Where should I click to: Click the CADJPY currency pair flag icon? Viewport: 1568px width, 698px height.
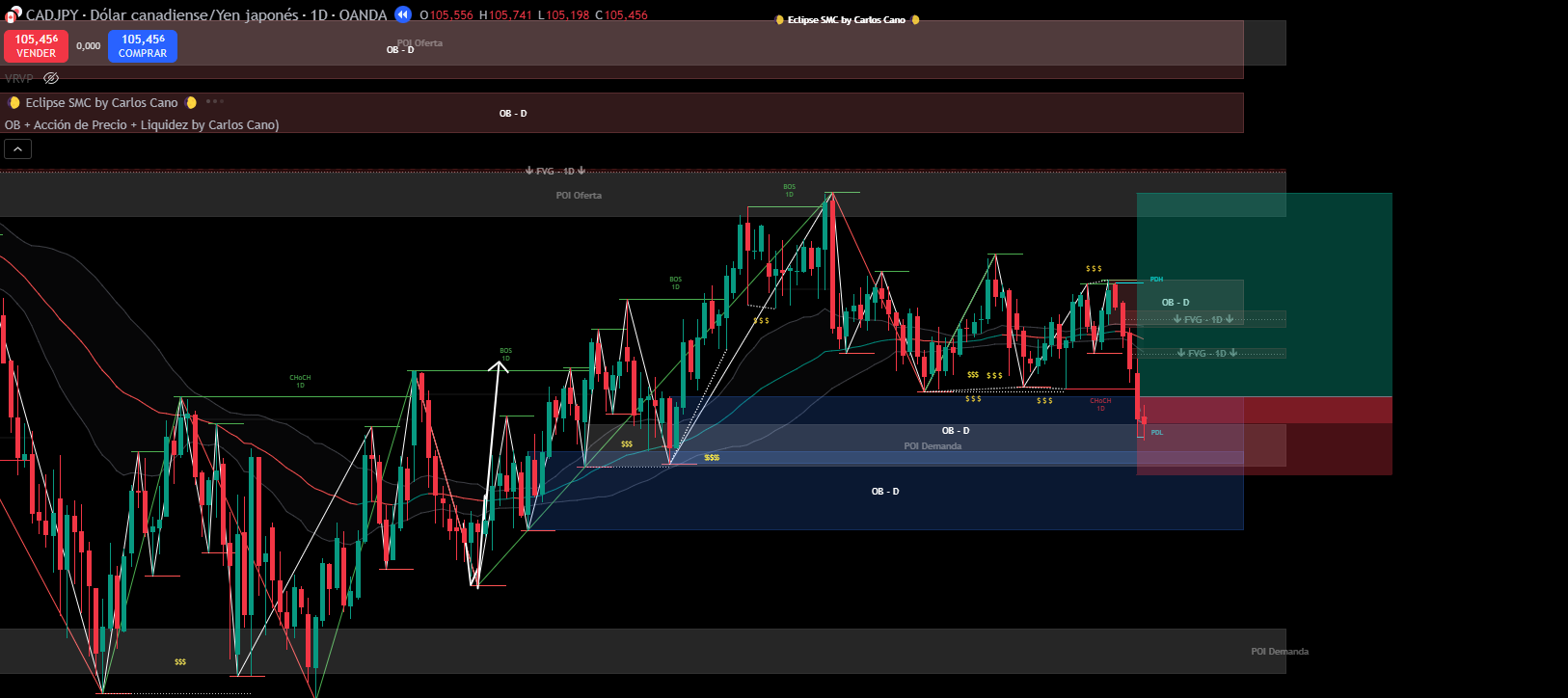click(13, 13)
